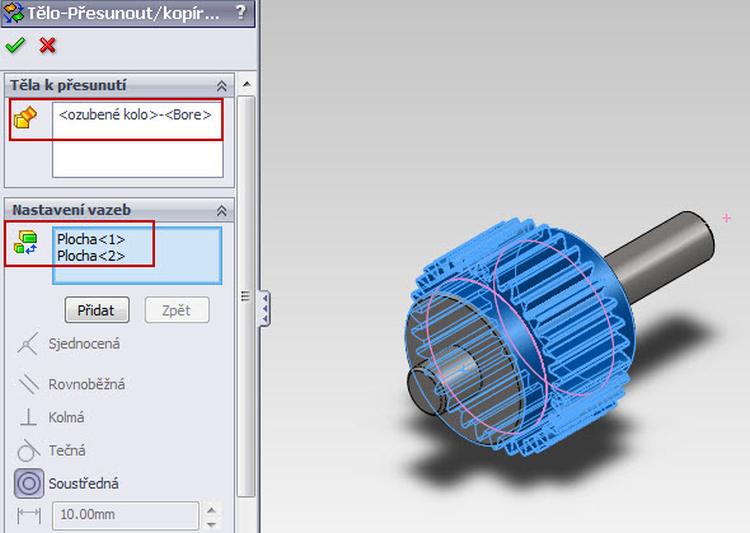Click the Zpět button
This screenshot has width=750, height=533.
point(176,310)
